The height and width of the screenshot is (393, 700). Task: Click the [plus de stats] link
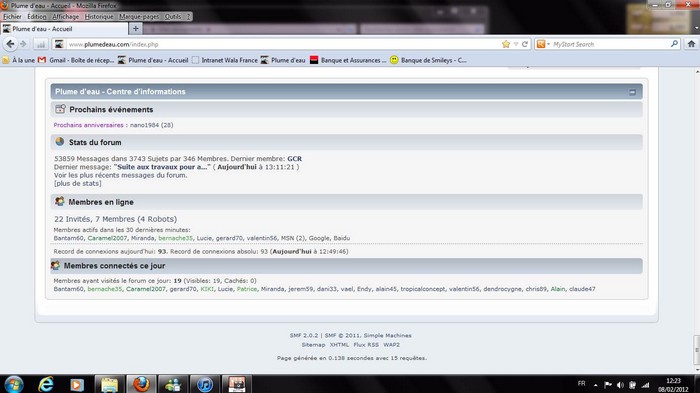point(78,183)
